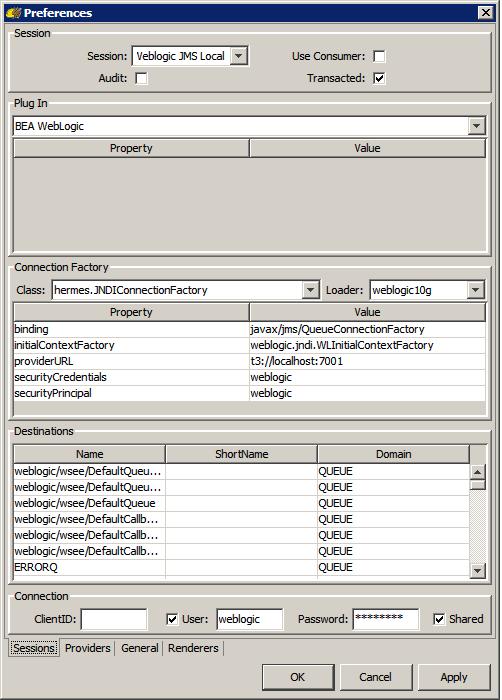502x700 pixels.
Task: Select the providerURL property cell
Action: (x=131, y=361)
